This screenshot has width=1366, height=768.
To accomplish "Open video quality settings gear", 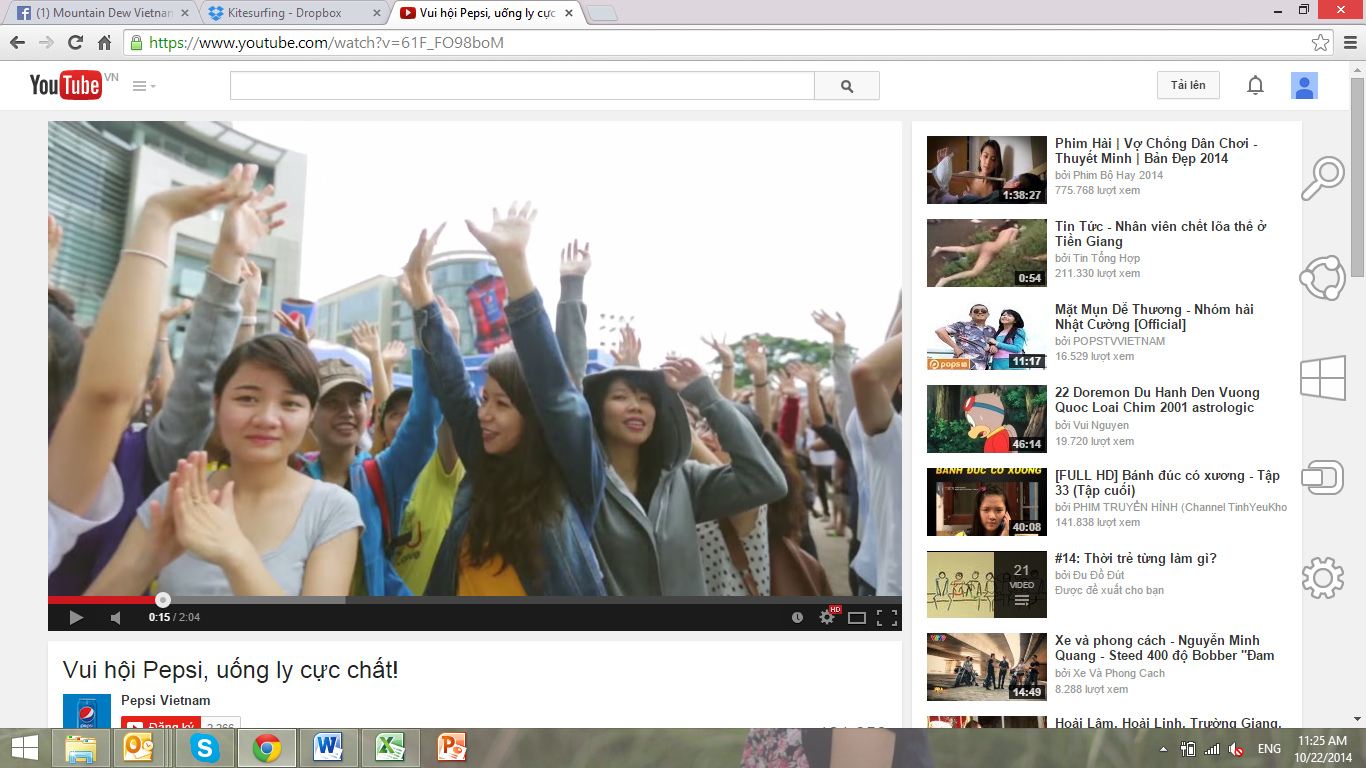I will click(x=827, y=617).
